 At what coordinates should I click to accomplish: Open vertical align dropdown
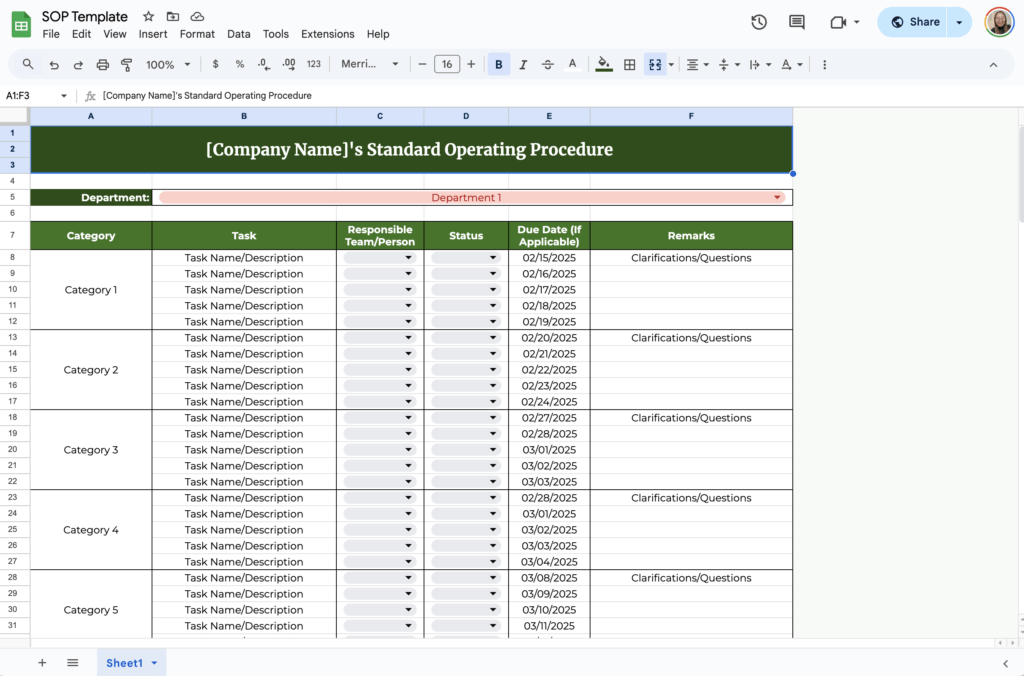(x=728, y=64)
